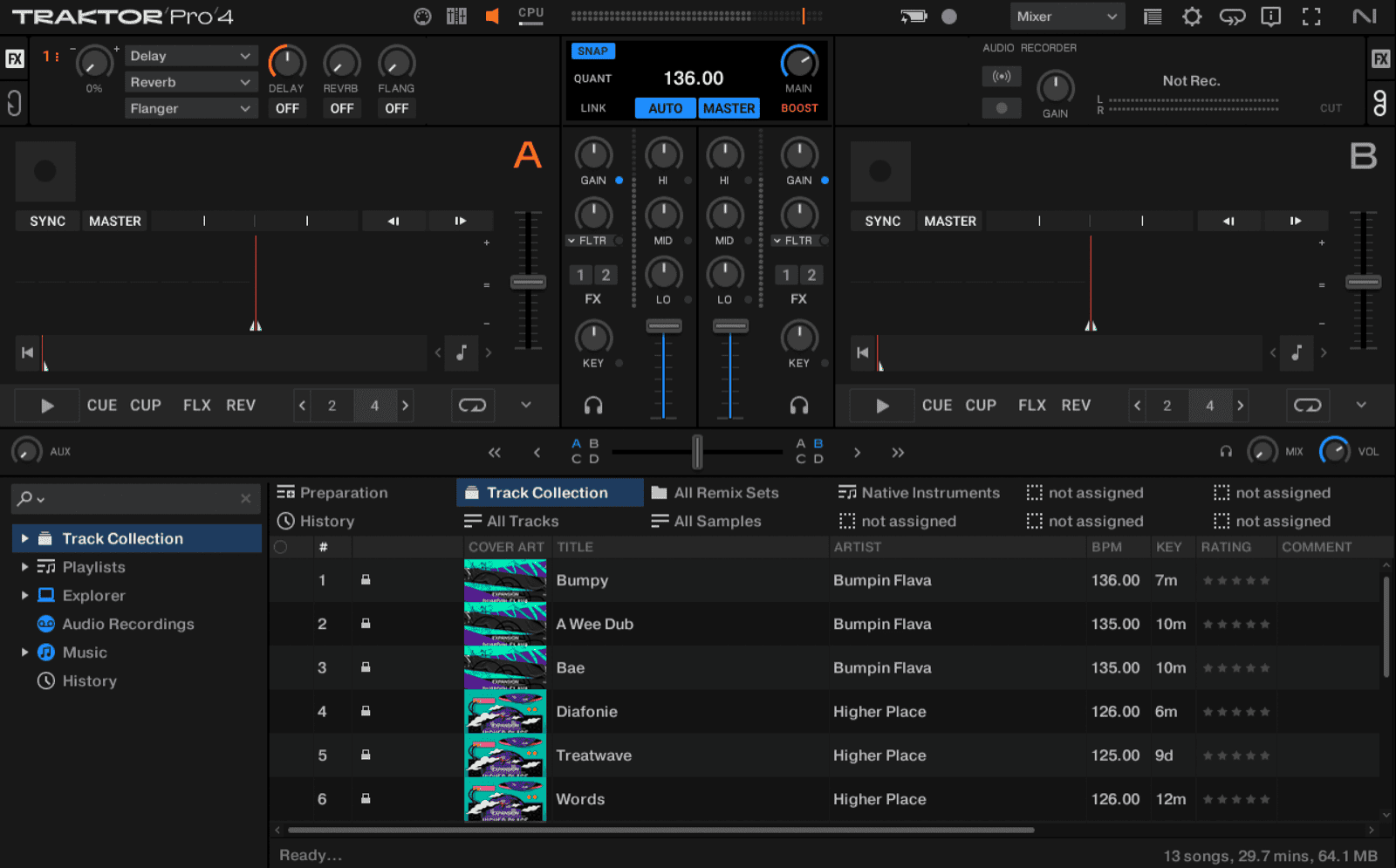The image size is (1396, 868).
Task: Select cover art thumbnail for Bumpy
Action: [505, 580]
